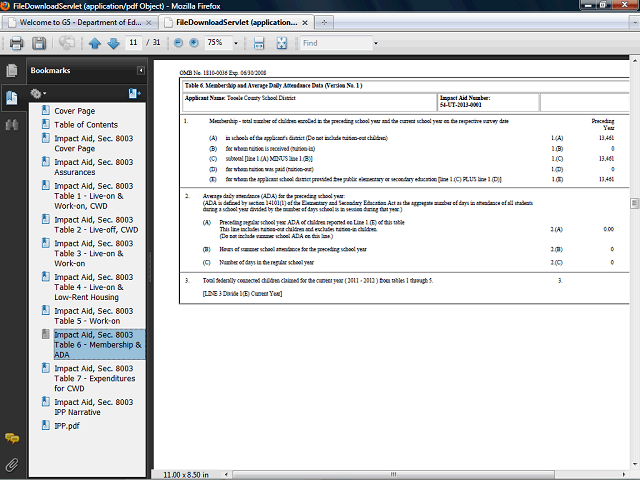Open the bookmarks options gear menu
The image size is (640, 480).
[x=39, y=93]
